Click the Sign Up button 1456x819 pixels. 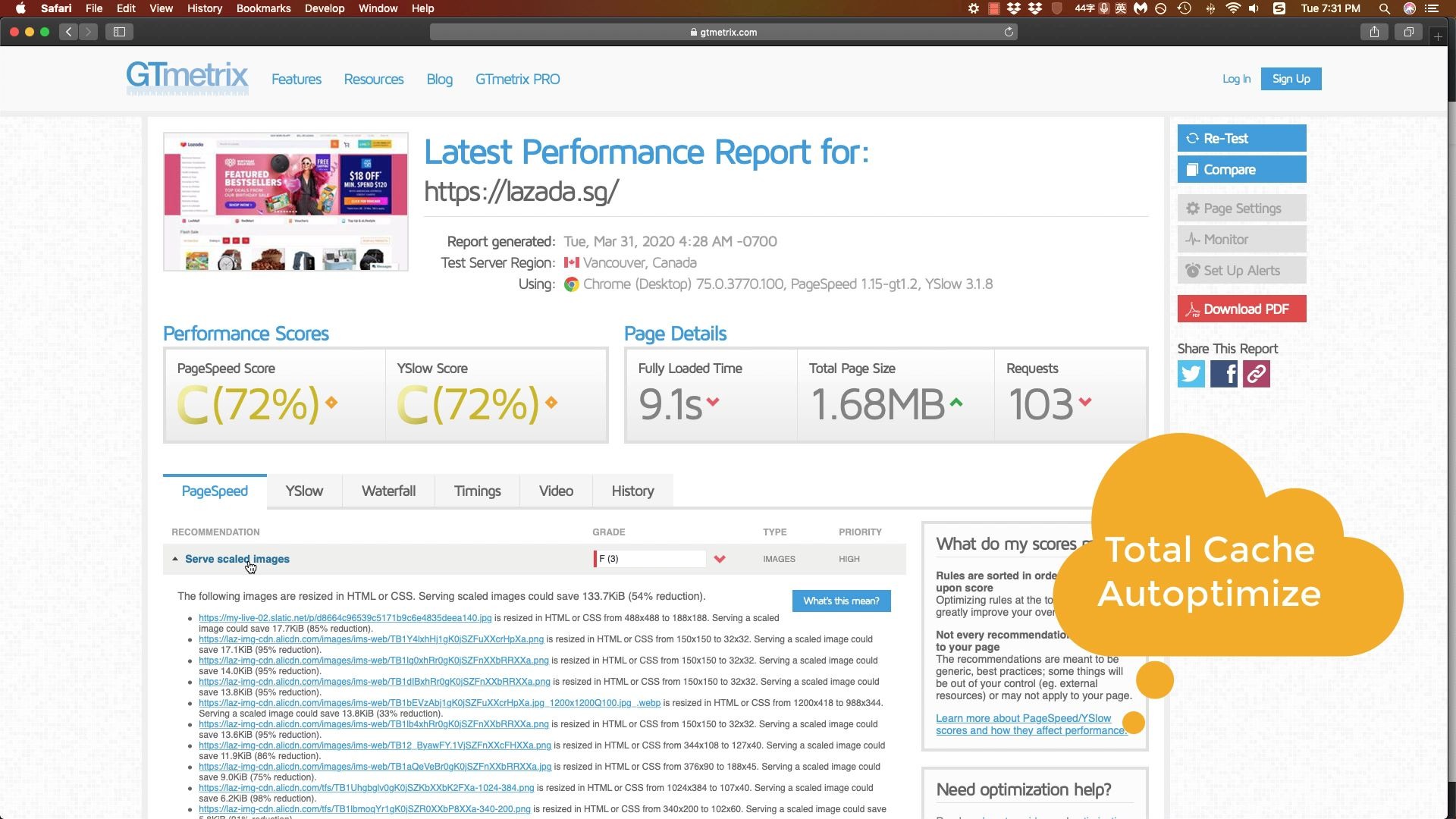click(x=1291, y=79)
